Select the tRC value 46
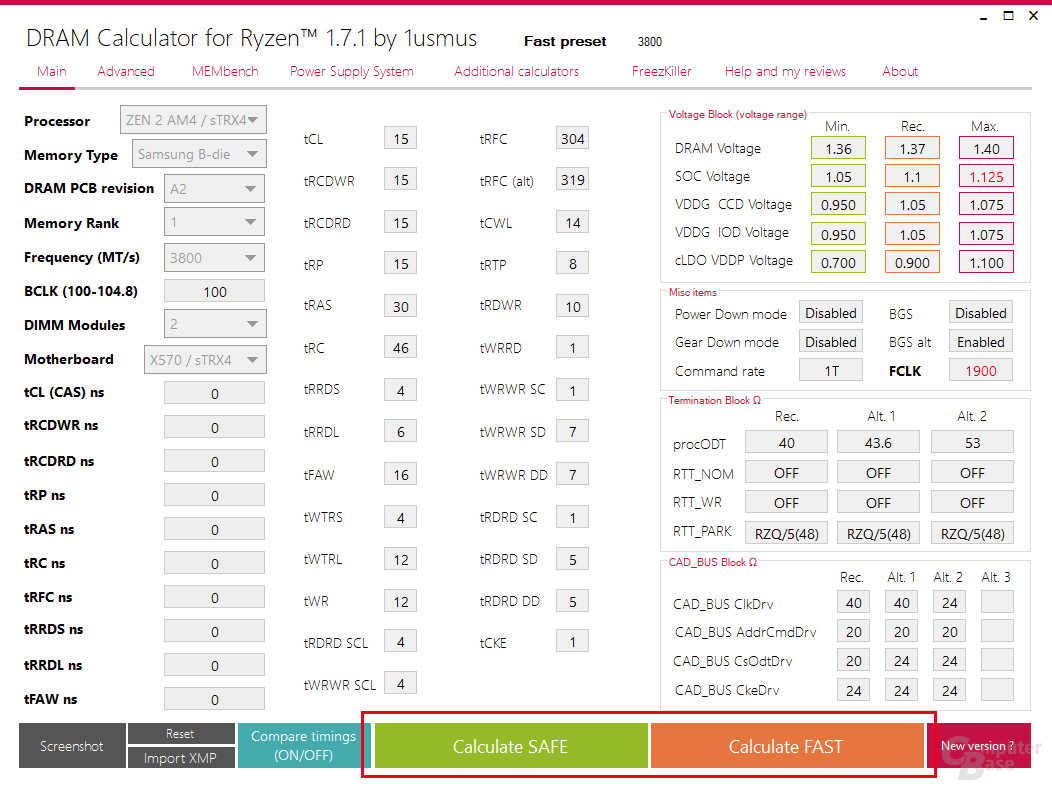 [x=401, y=348]
